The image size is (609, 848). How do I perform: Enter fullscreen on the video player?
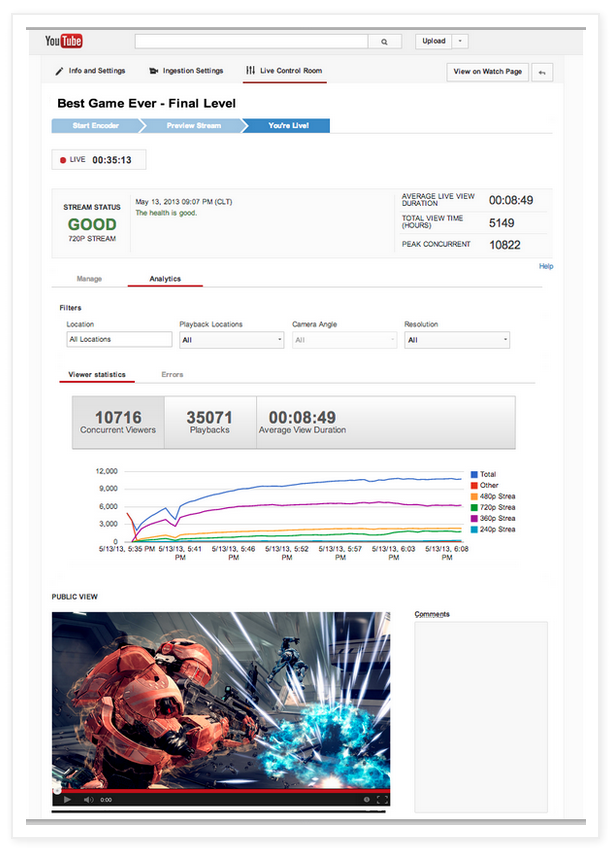coord(382,799)
